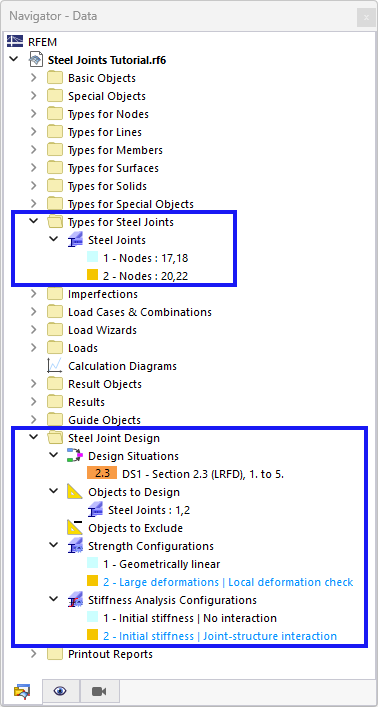Click the Design Situations icon

(x=75, y=456)
